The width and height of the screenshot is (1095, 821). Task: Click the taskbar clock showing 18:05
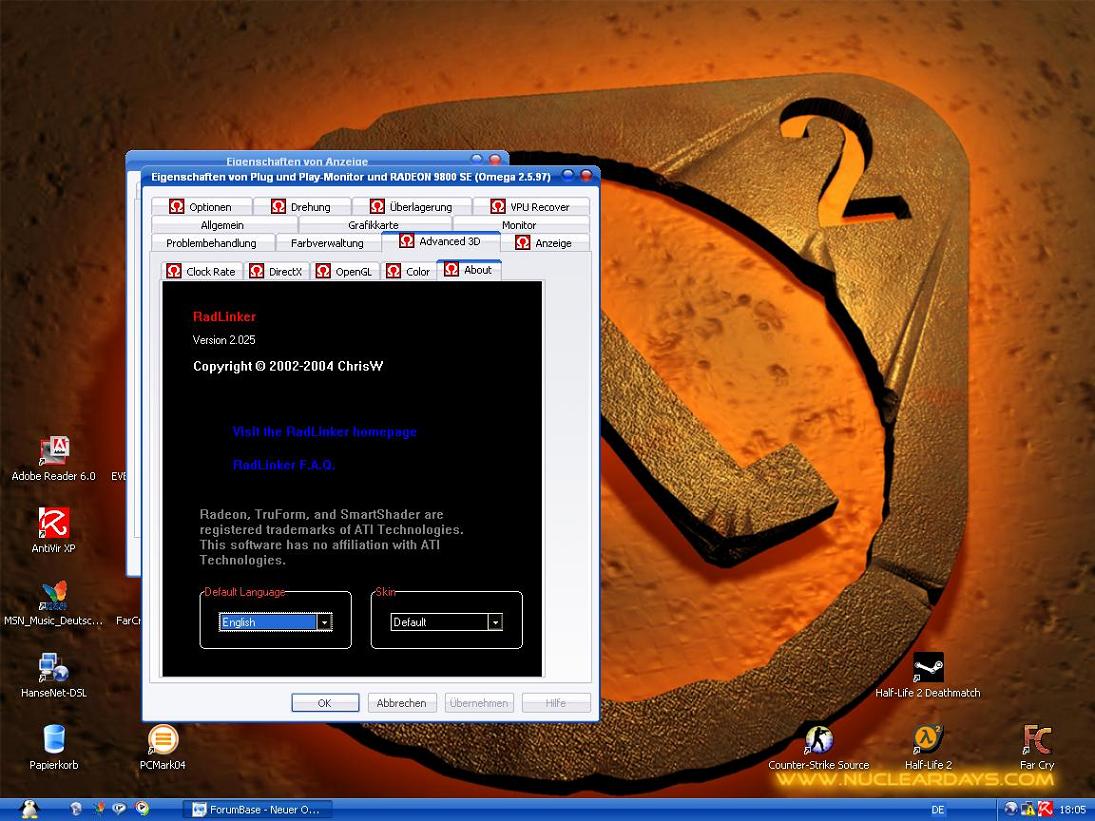point(1073,810)
